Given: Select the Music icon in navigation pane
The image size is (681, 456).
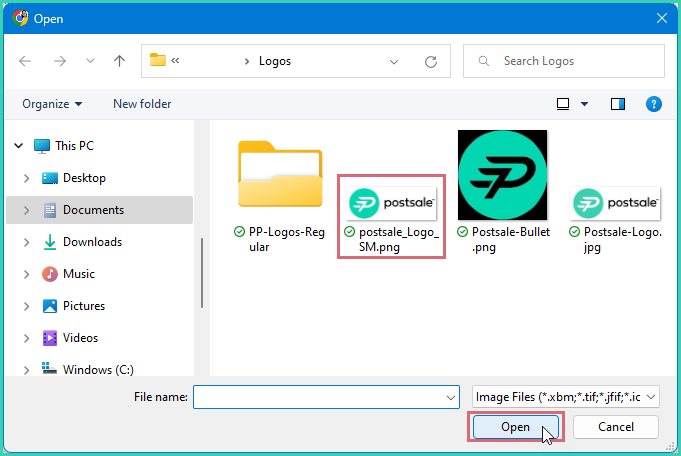Looking at the screenshot, I should tap(50, 274).
